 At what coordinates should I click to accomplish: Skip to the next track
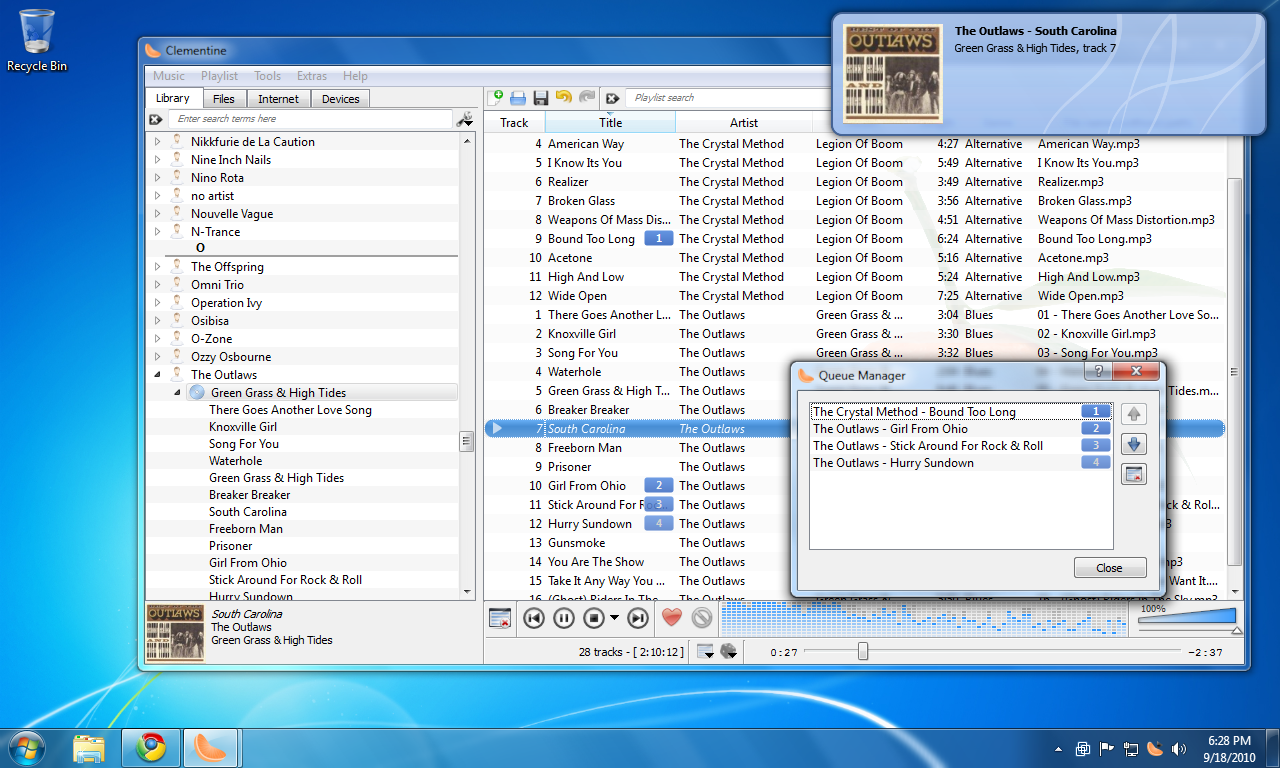[636, 618]
